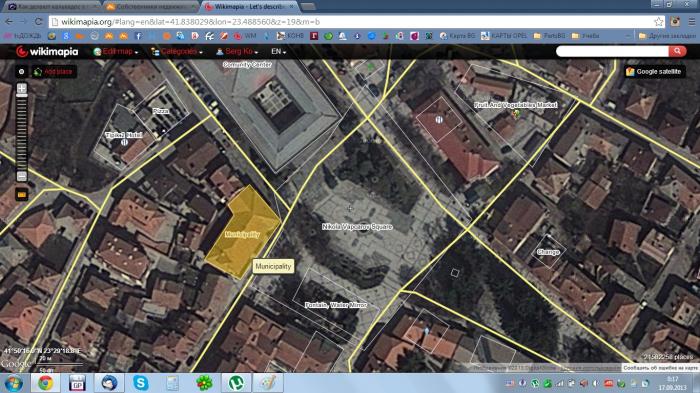Screen dimensions: 700x393
Task: Click the hotel icon left of Pizza
Action: pos(125,142)
